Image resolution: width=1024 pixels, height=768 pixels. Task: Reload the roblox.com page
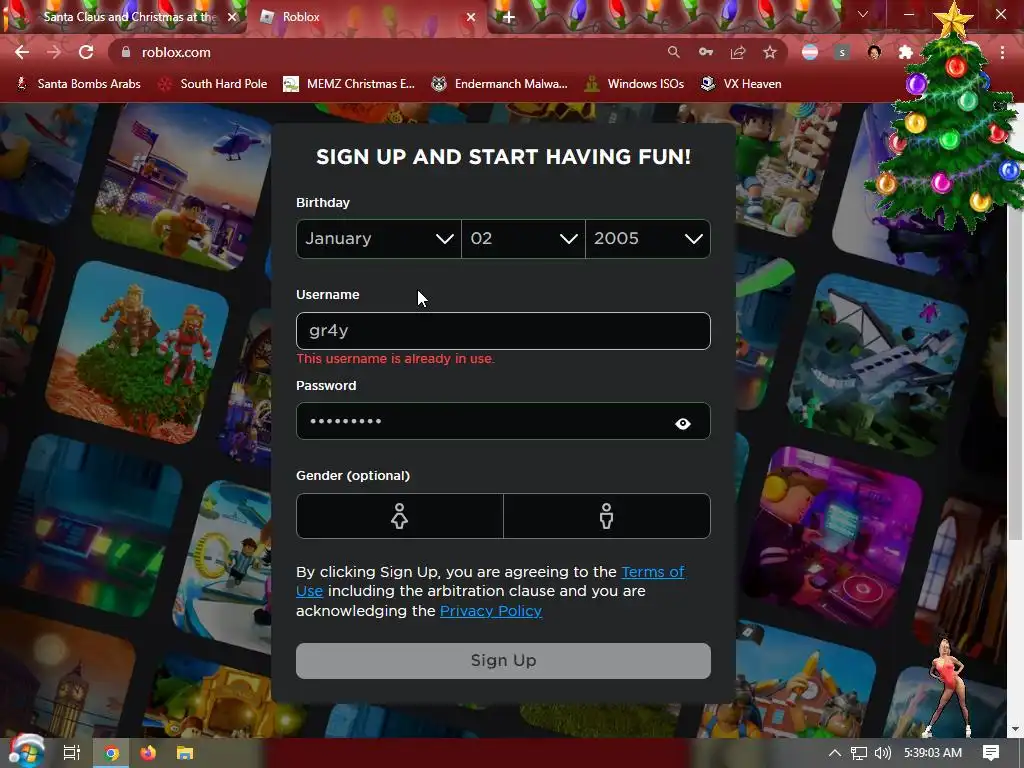(86, 52)
